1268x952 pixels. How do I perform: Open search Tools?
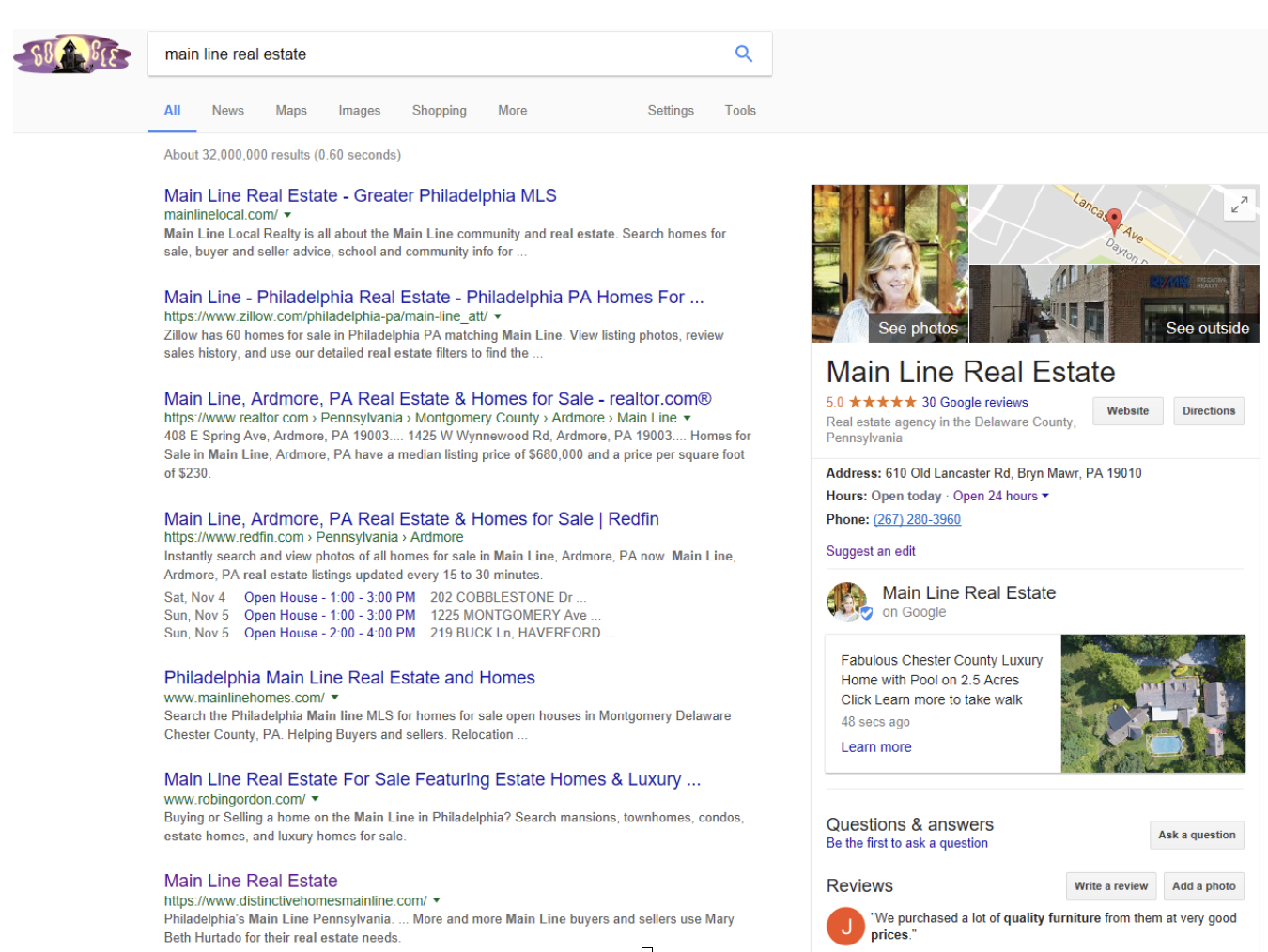click(x=740, y=110)
